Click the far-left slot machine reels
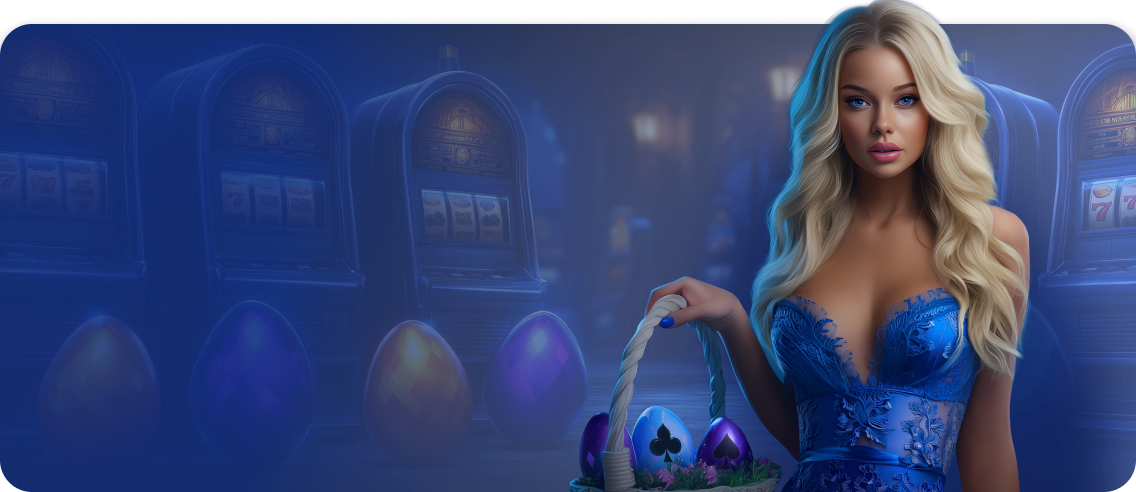Image resolution: width=1136 pixels, height=492 pixels. point(52,185)
